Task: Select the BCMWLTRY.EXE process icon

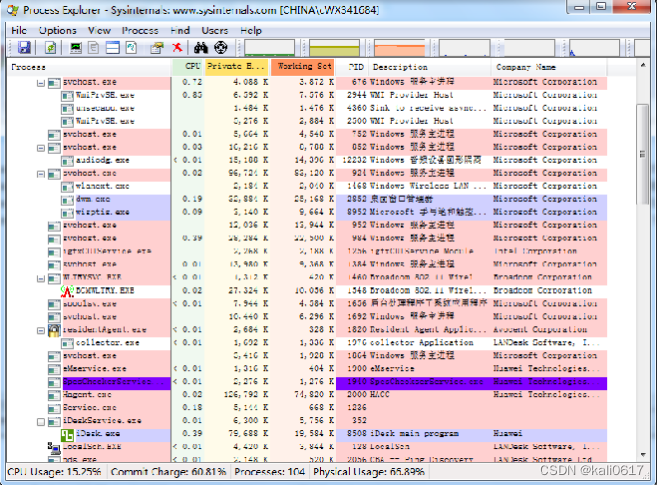Action: (67, 290)
